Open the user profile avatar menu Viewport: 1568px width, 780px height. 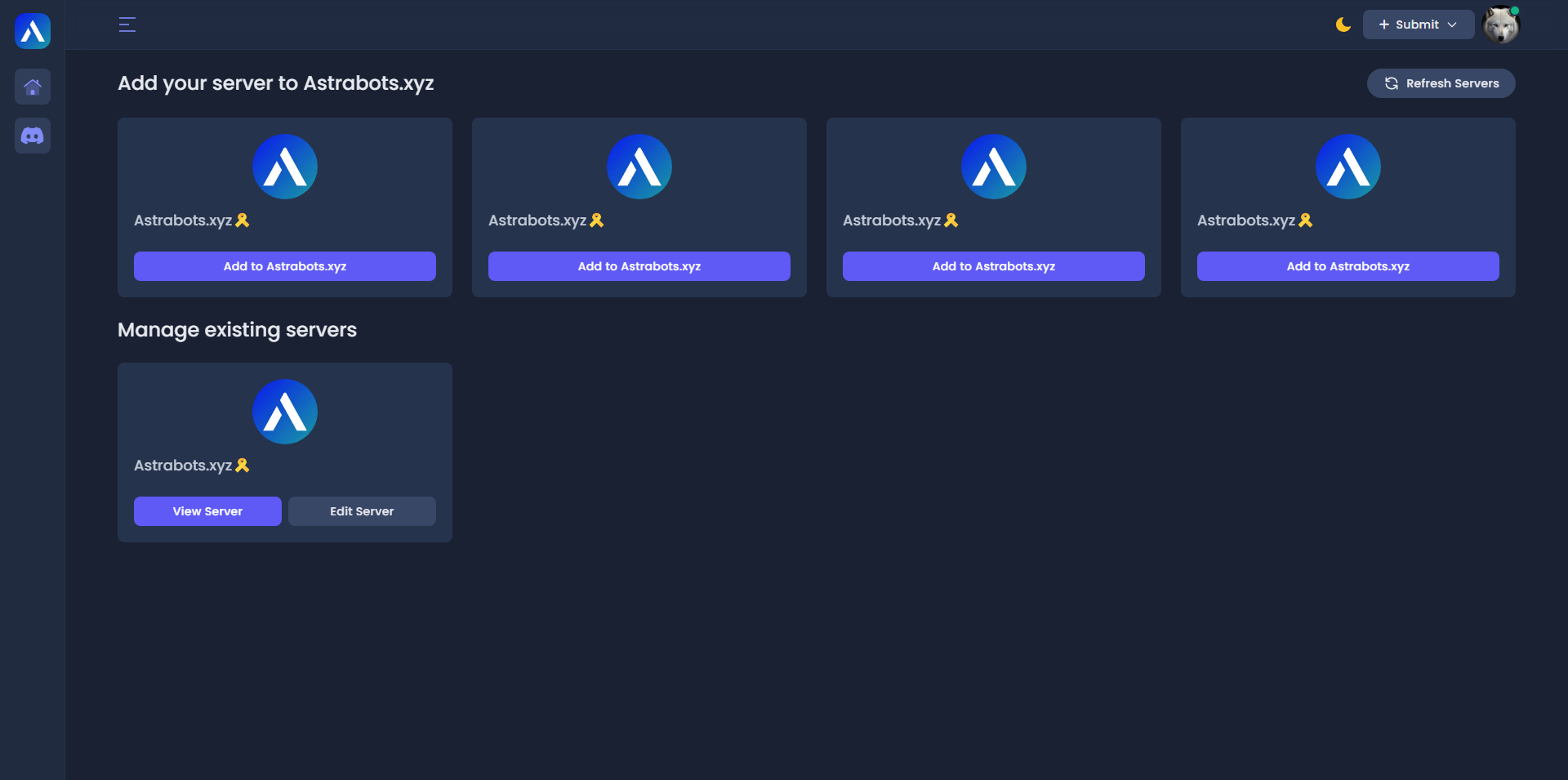[x=1501, y=25]
